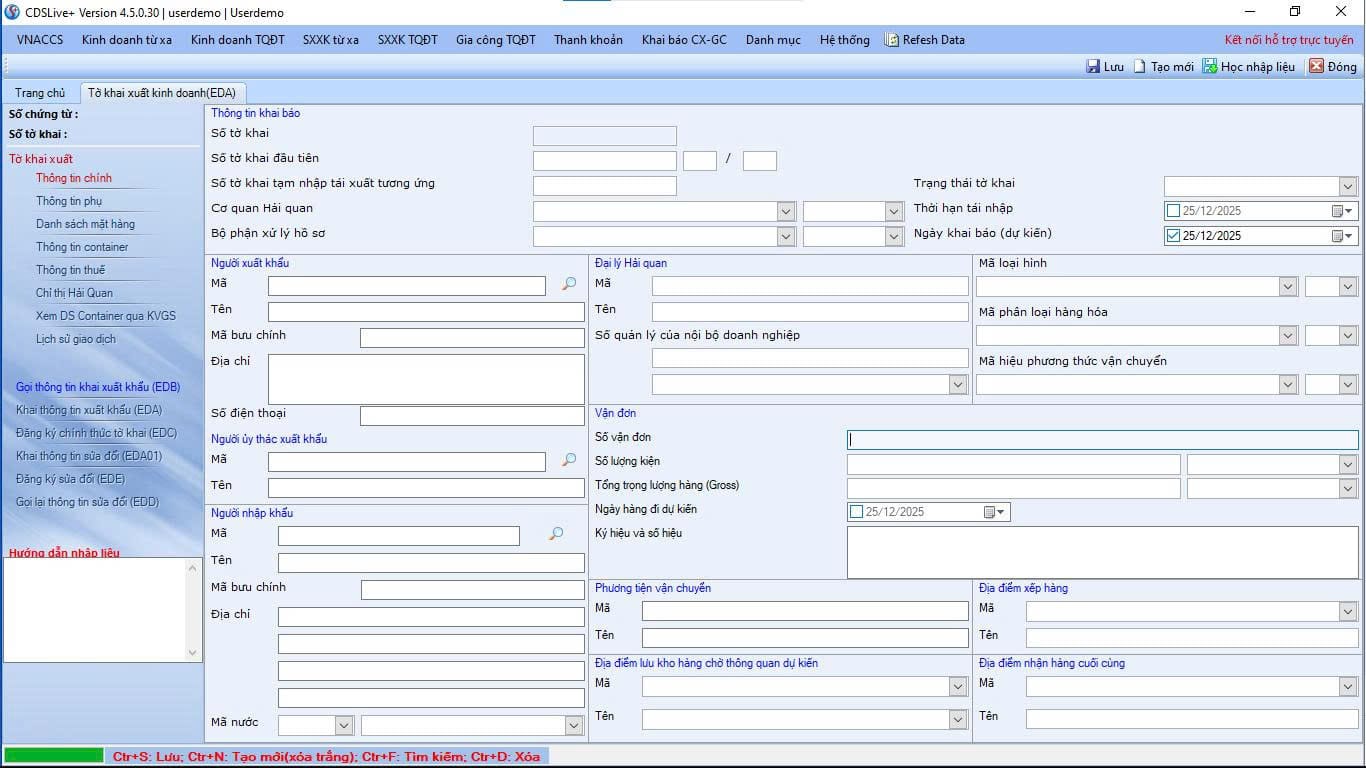Click the Tạo mới new document icon

pos(1140,67)
